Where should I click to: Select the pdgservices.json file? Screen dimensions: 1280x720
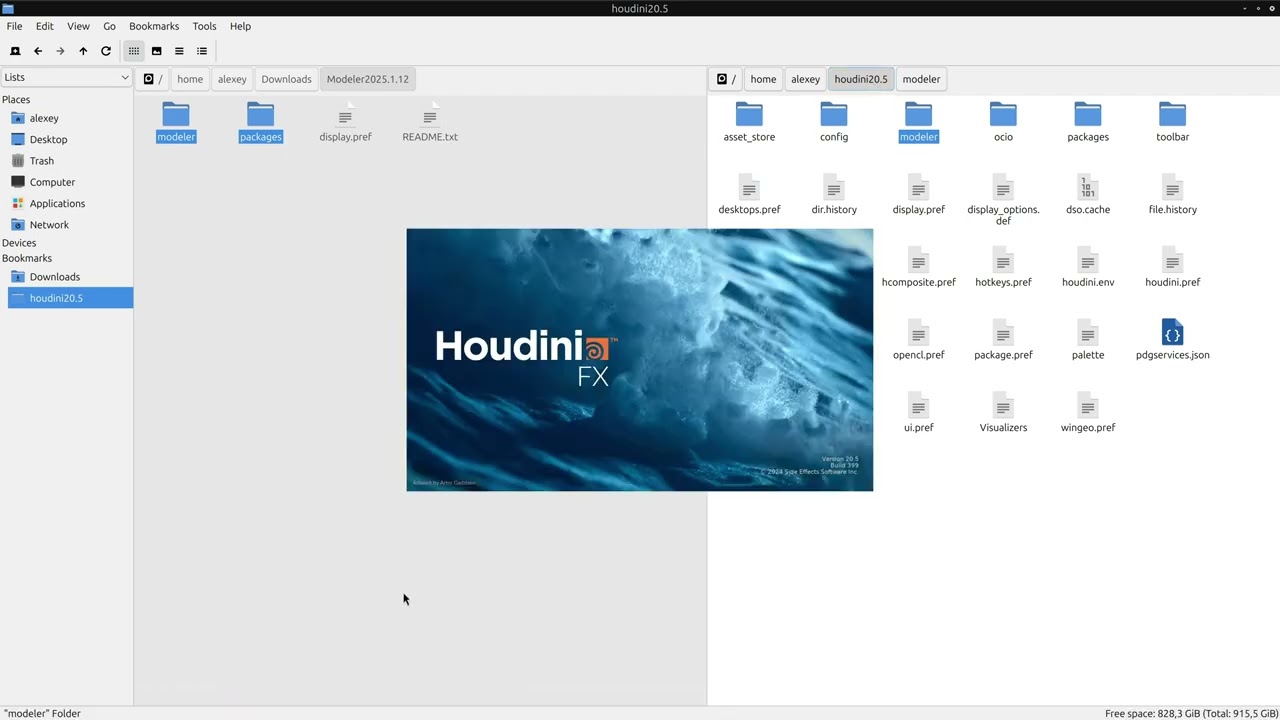point(1173,340)
